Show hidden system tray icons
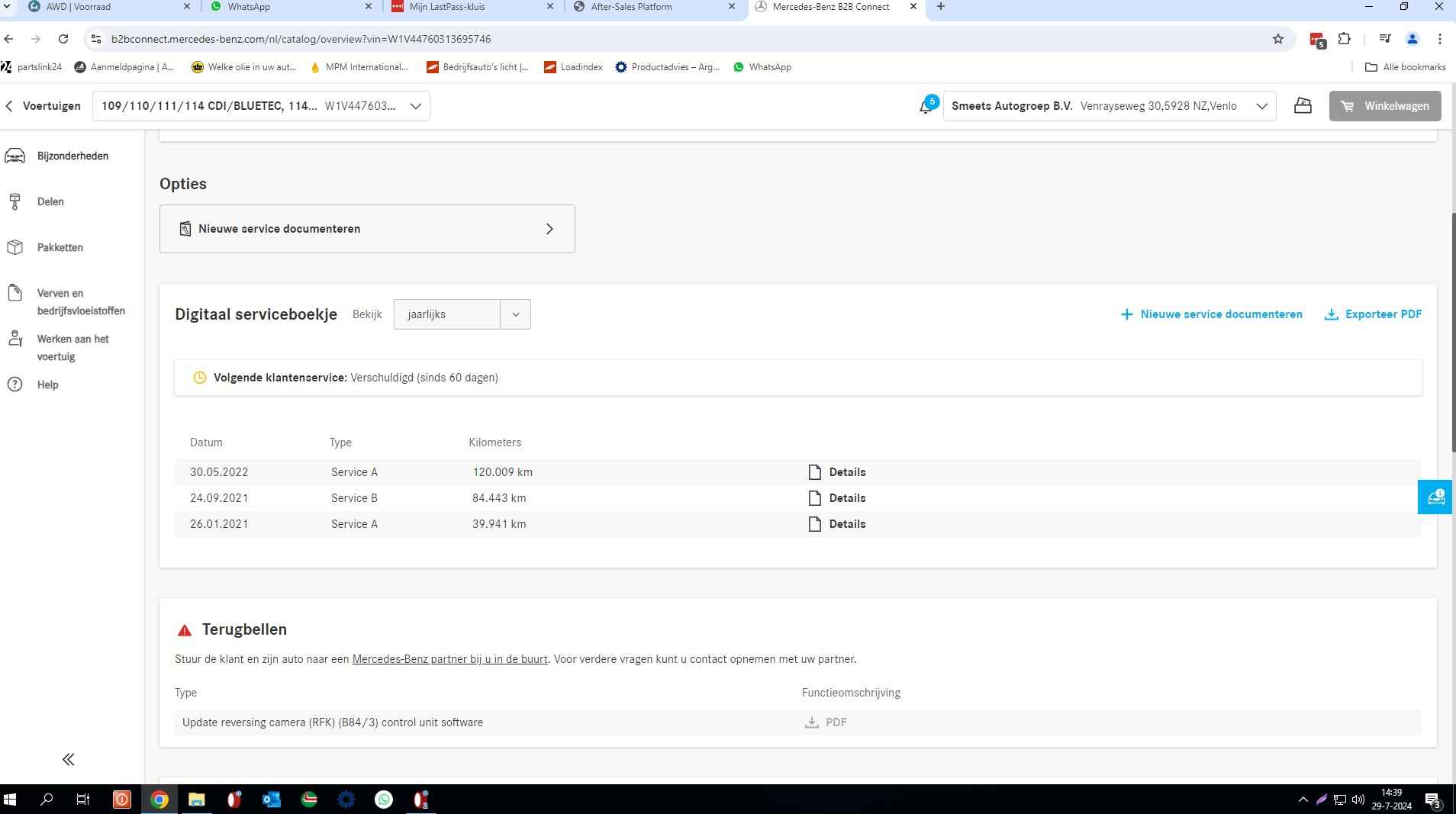 point(1303,800)
